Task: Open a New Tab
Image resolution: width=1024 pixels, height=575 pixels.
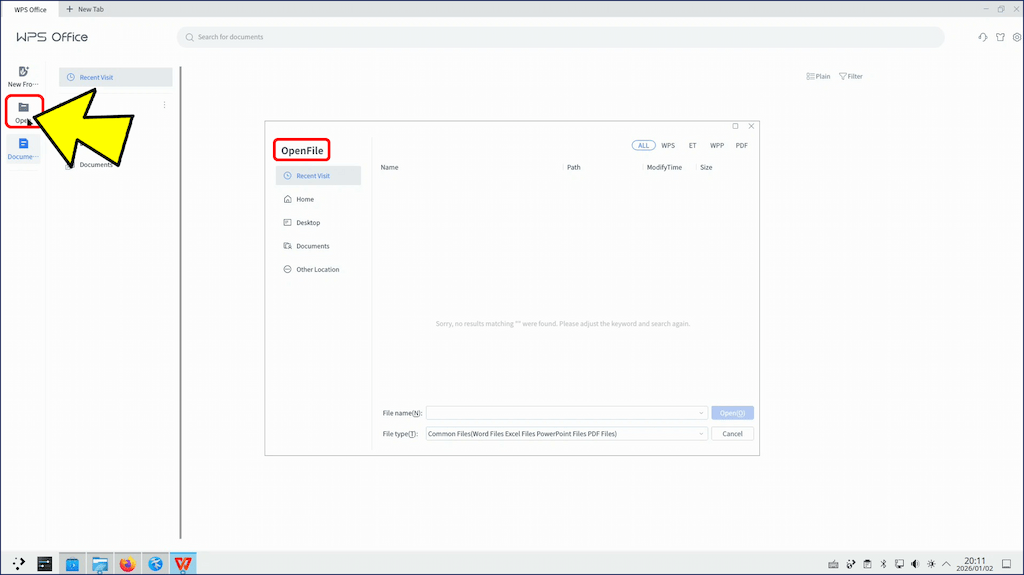Action: coord(85,9)
